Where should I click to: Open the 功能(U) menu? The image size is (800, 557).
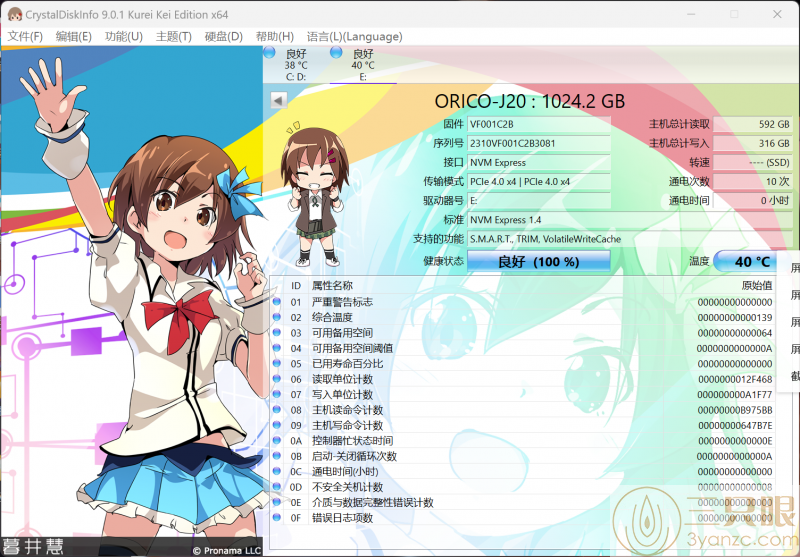point(123,37)
